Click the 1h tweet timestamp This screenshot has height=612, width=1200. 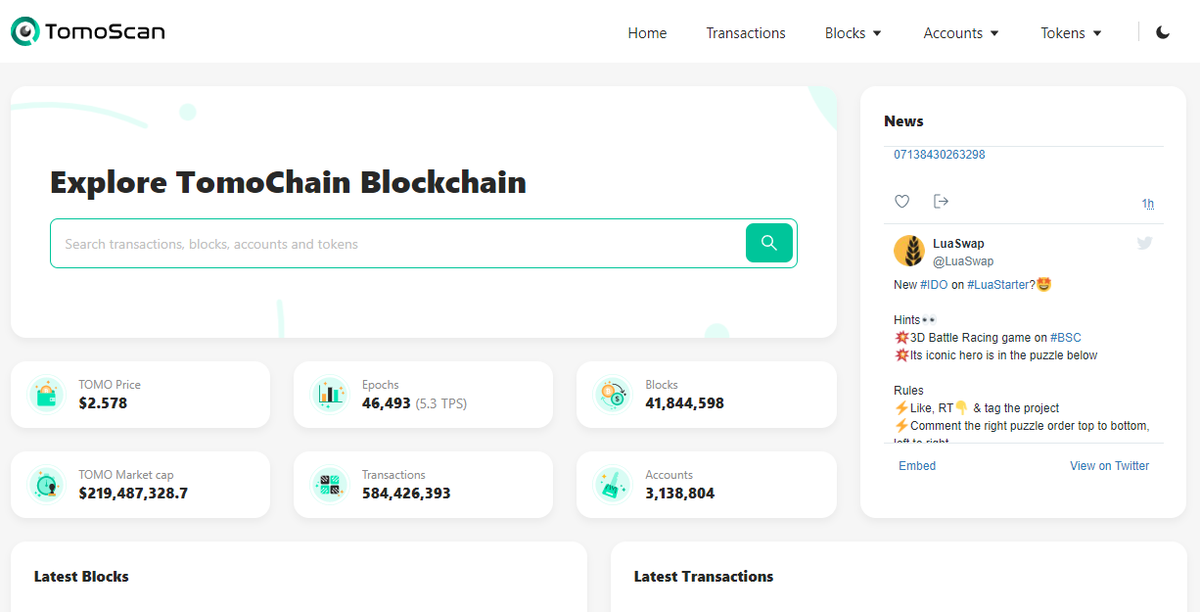[1148, 204]
